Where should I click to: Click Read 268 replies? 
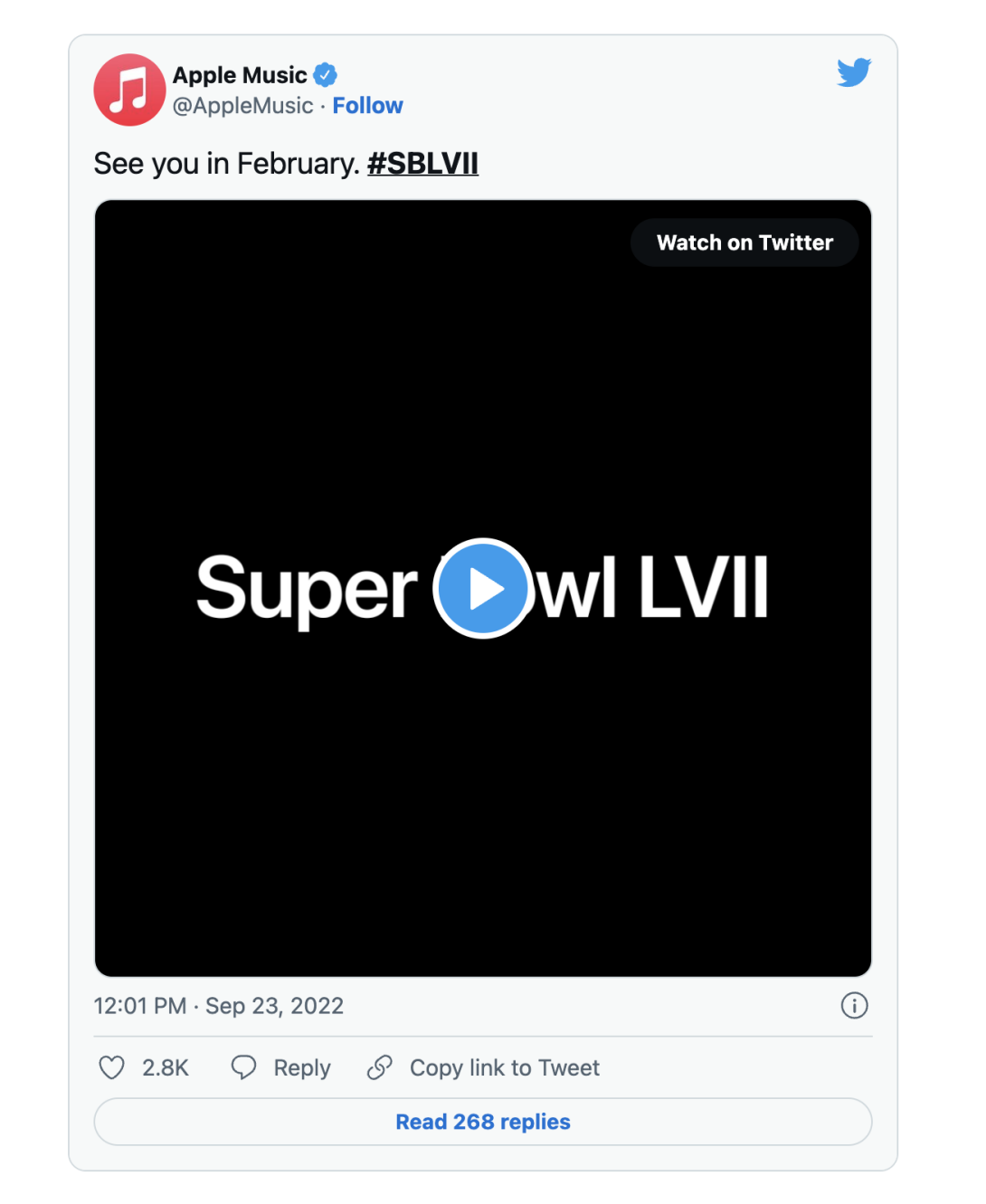point(482,1121)
